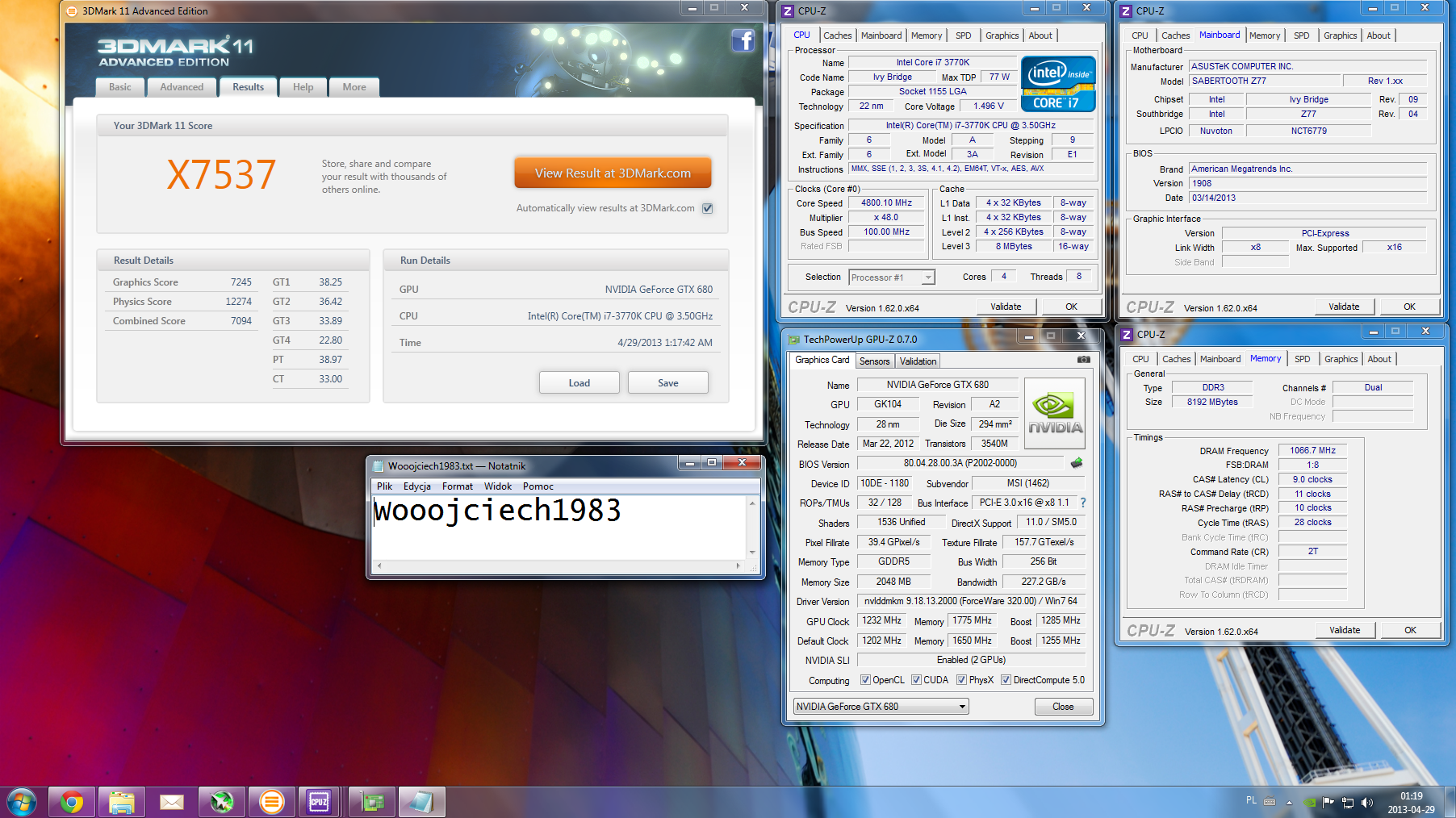Click the Notepad horizontal scrollbar left arrow
This screenshot has height=818, width=1456.
pyautogui.click(x=379, y=566)
